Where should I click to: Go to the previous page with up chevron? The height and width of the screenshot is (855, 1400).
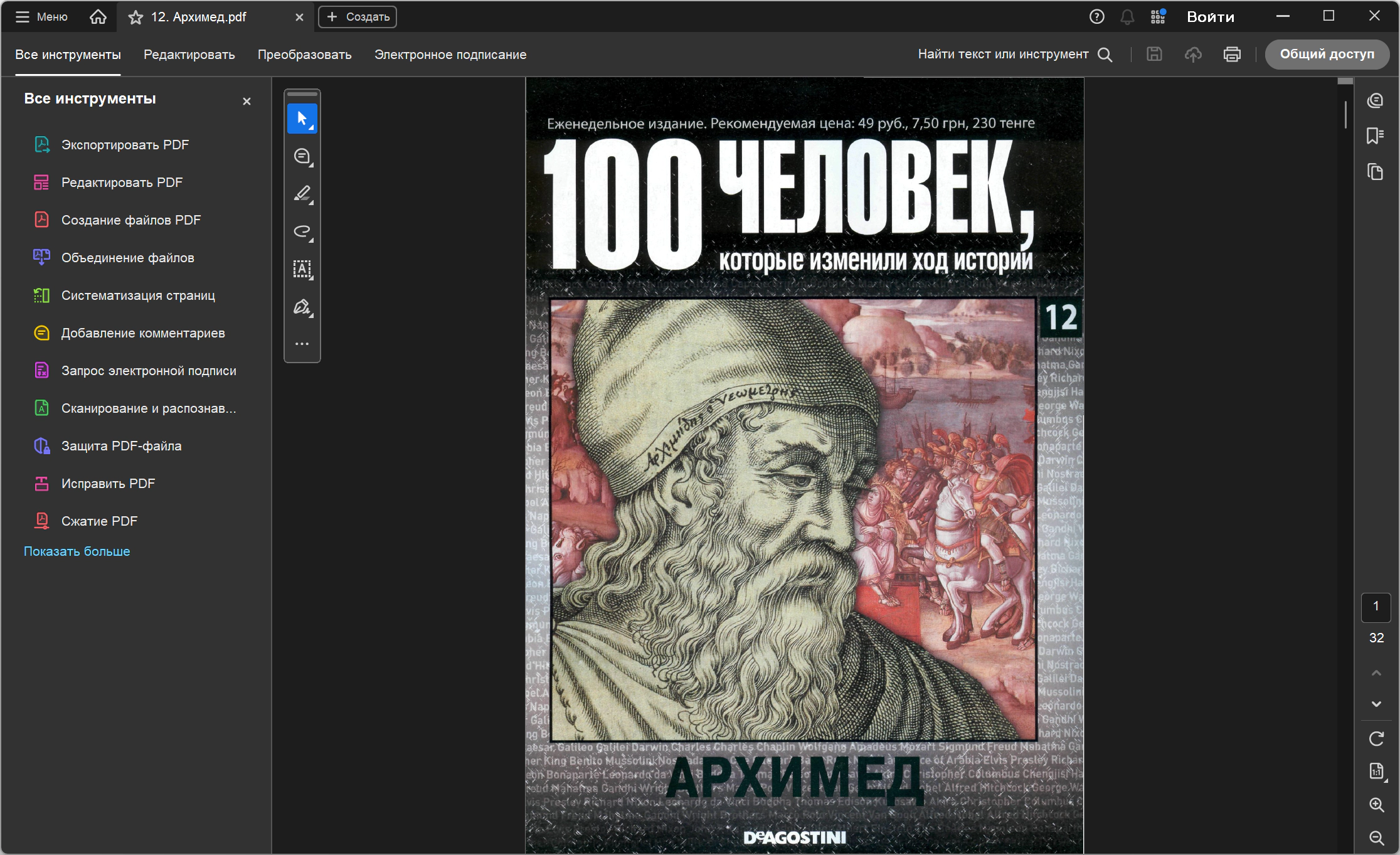tap(1376, 673)
